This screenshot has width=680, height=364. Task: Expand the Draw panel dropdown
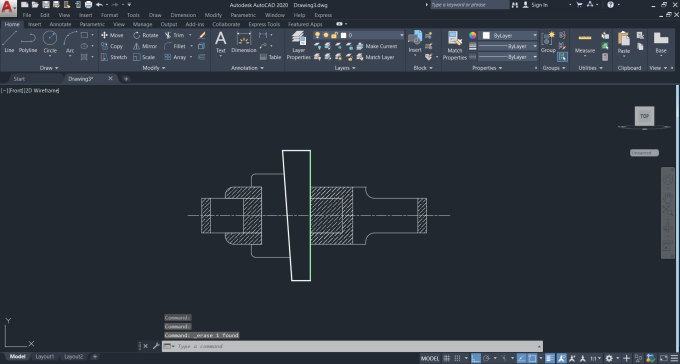(x=49, y=68)
